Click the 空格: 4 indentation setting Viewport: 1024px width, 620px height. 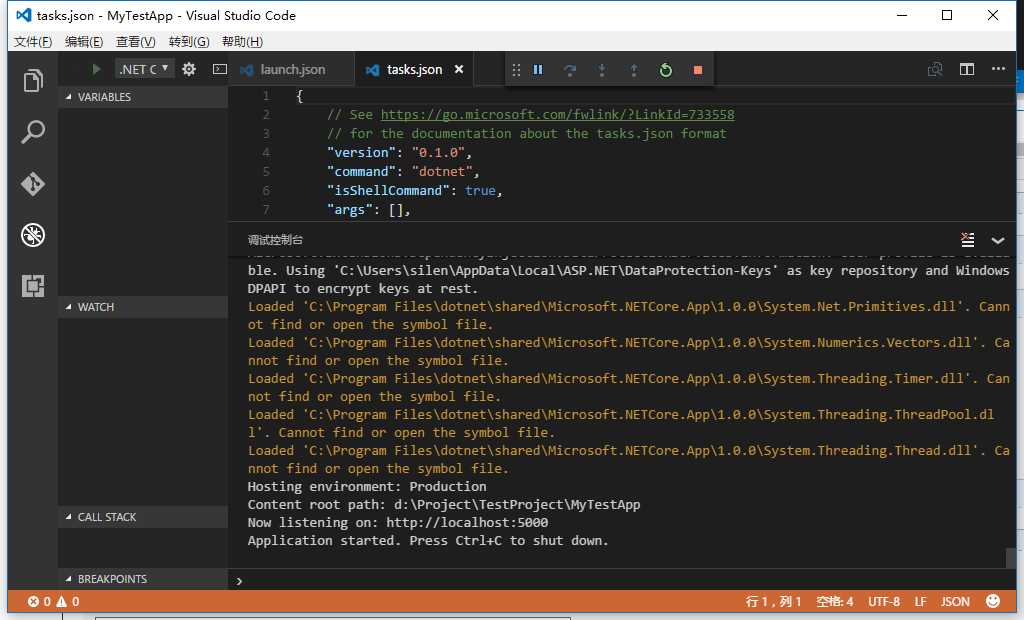(x=835, y=602)
